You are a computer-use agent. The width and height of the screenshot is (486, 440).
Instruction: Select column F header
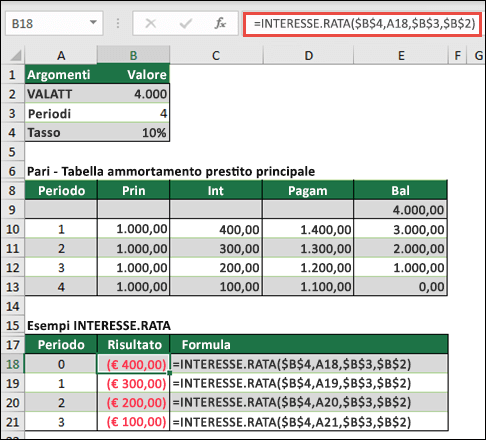click(x=457, y=55)
